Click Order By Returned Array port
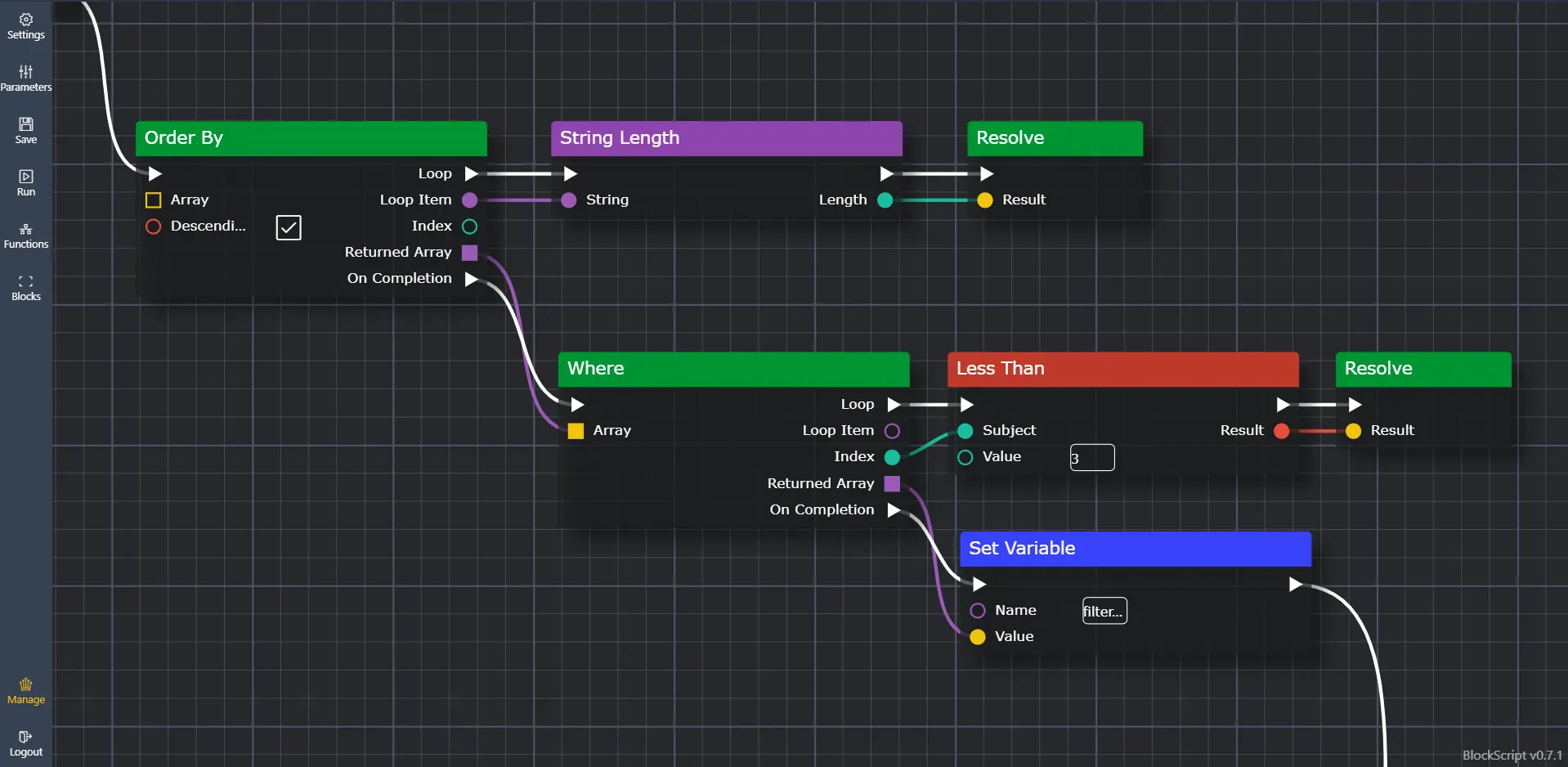This screenshot has width=1568, height=767. pyautogui.click(x=470, y=253)
